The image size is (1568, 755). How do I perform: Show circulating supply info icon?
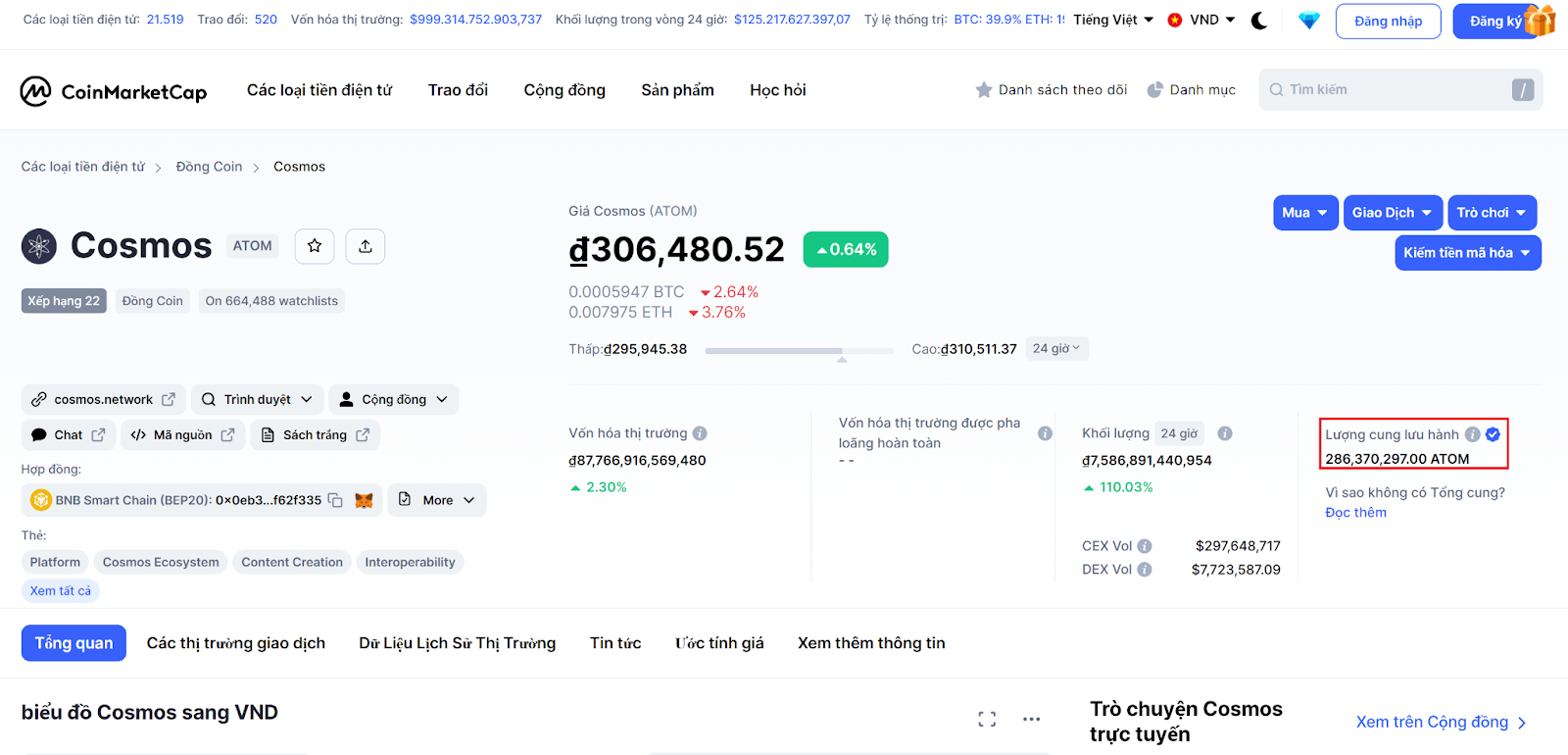[x=1472, y=434]
